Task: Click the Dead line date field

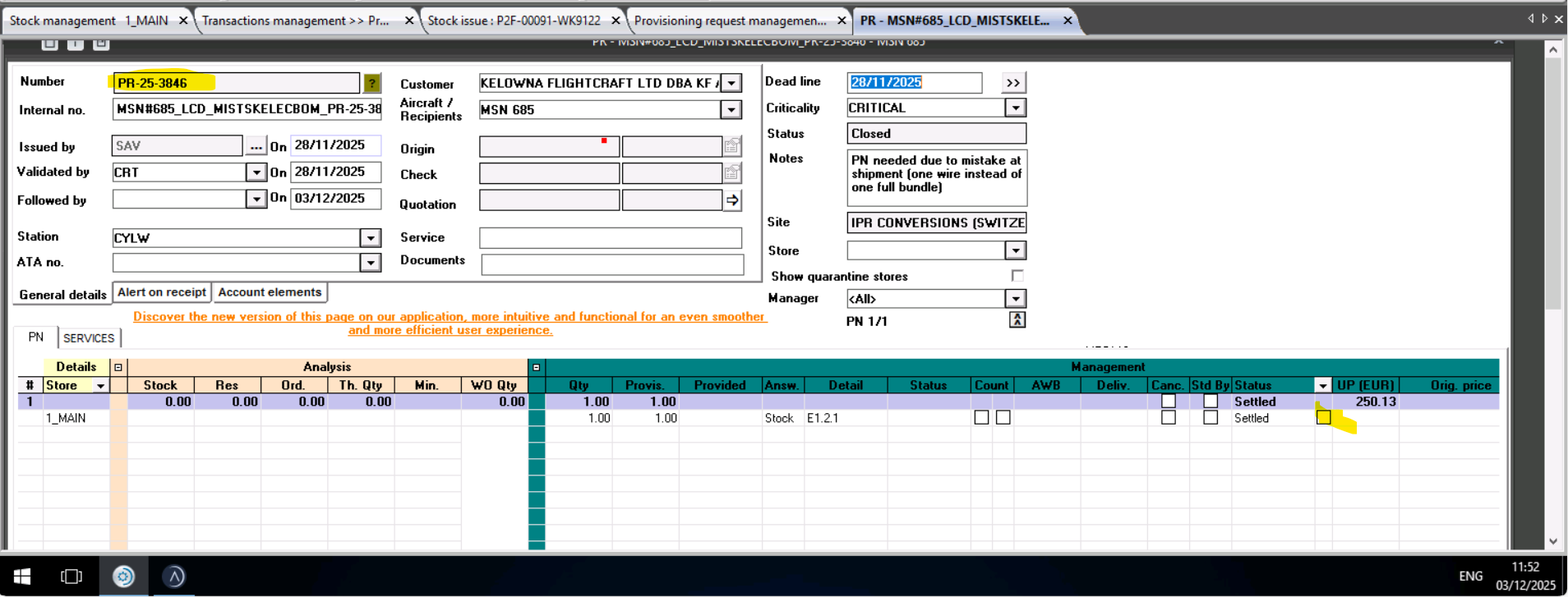Action: (913, 82)
